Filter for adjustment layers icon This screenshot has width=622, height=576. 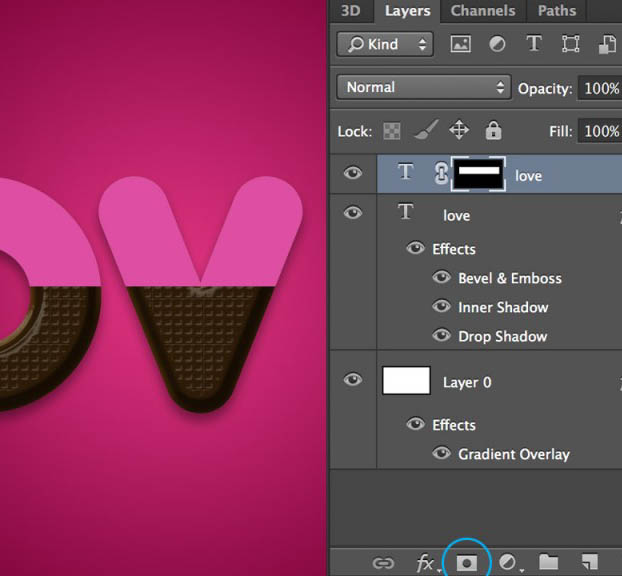[497, 44]
